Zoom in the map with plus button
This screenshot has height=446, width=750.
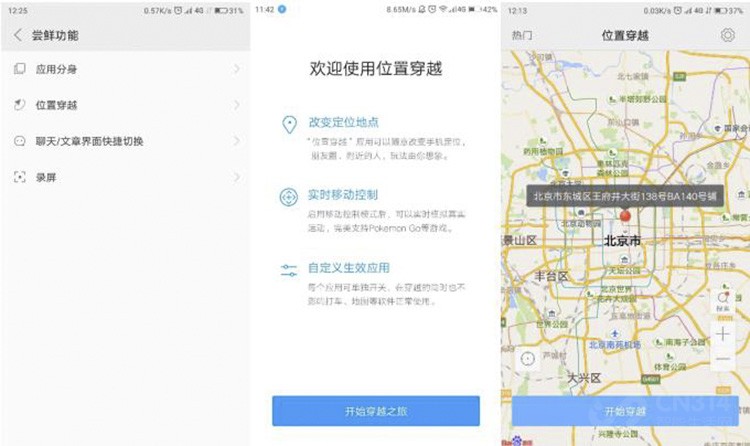point(723,333)
